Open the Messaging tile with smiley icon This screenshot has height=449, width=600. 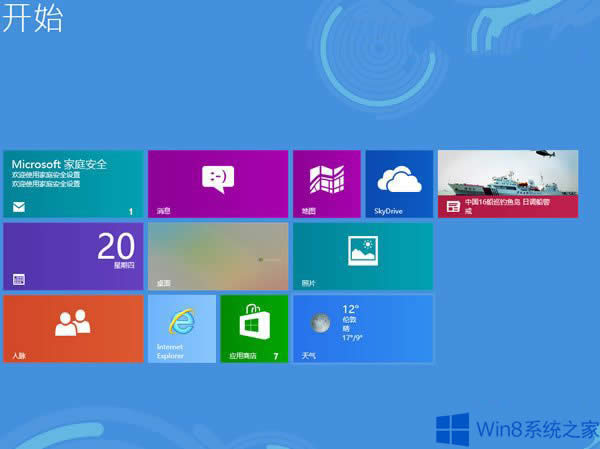click(218, 184)
